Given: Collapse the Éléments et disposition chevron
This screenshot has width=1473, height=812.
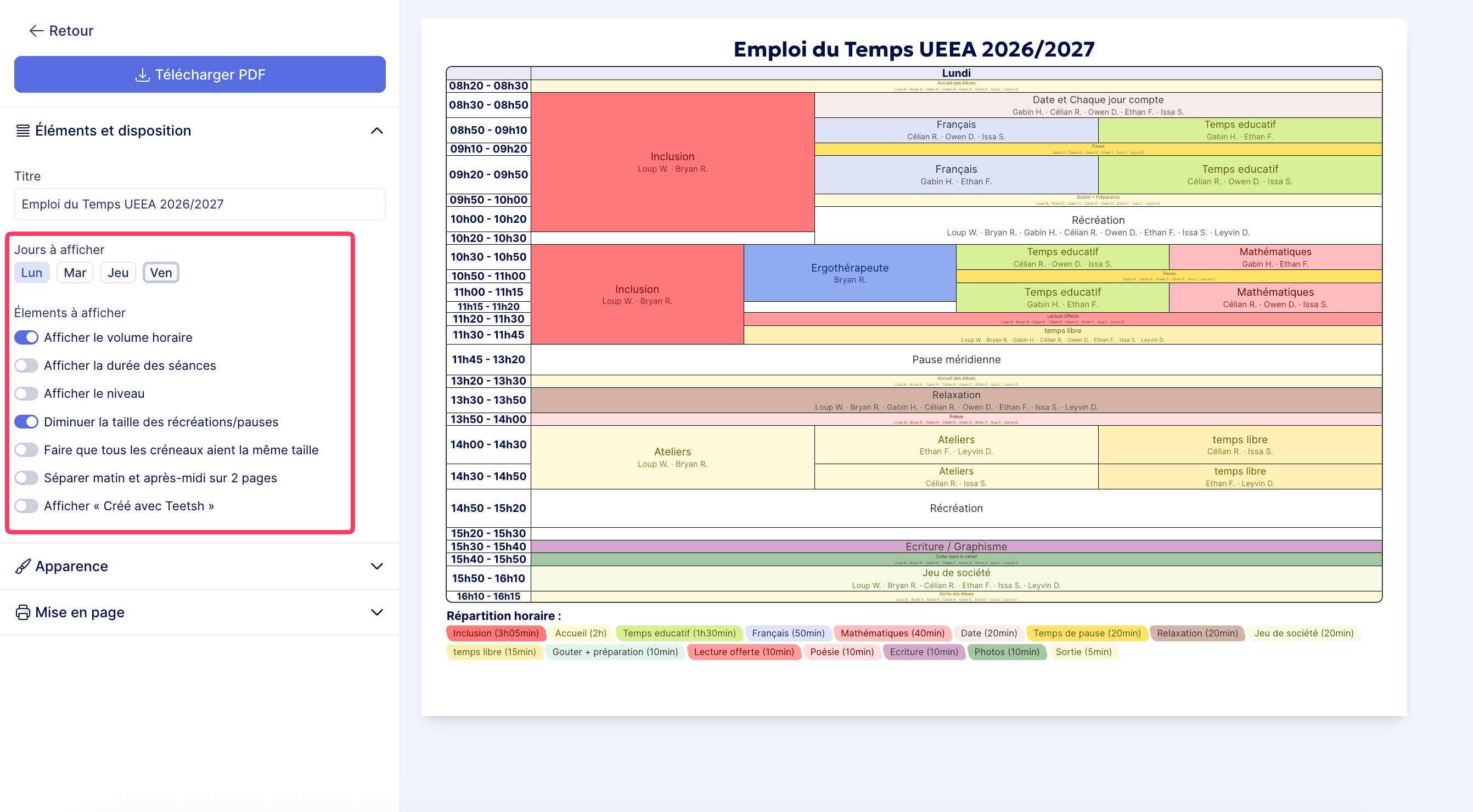Looking at the screenshot, I should pyautogui.click(x=377, y=131).
